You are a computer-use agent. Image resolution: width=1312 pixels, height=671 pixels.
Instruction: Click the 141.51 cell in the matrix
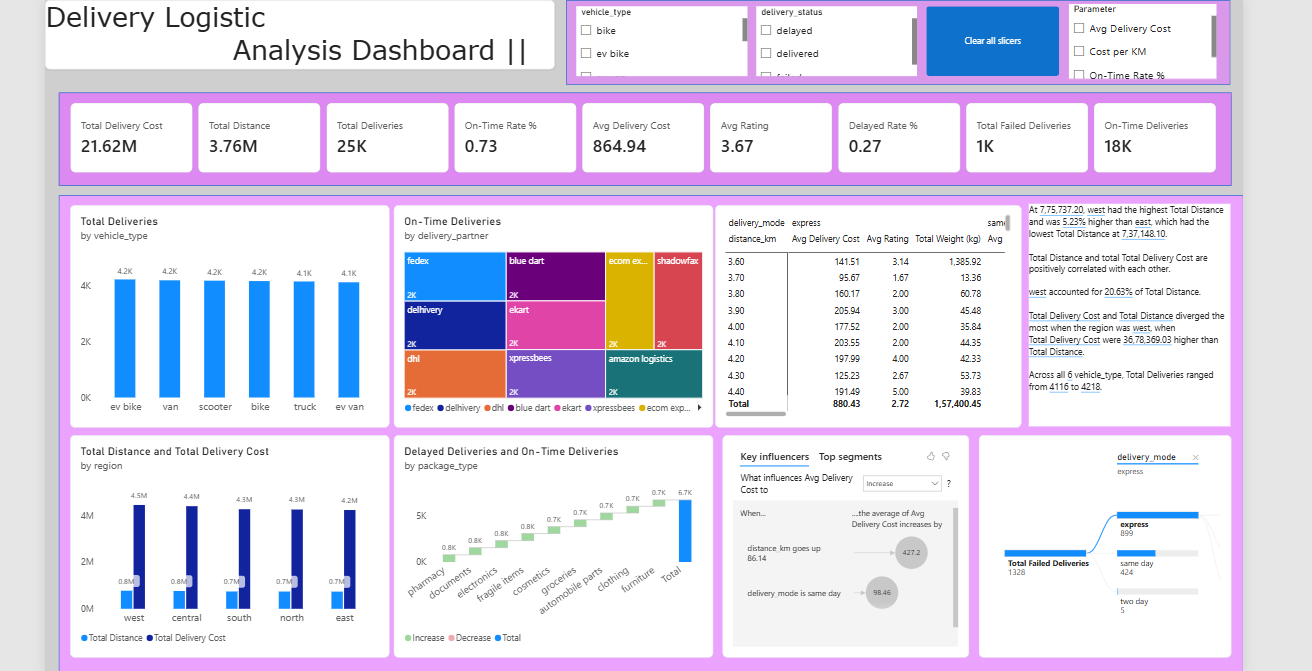[848, 261]
